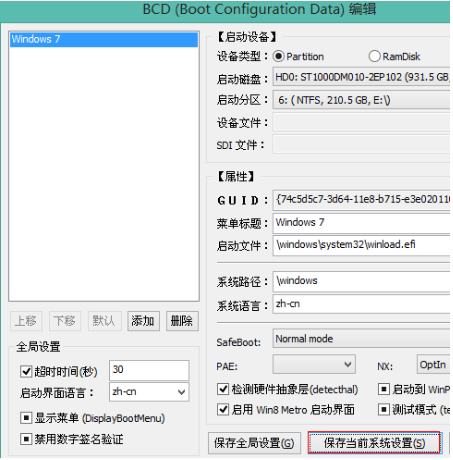Click the 菜单标题 Windows 7 text field
Viewport: 453px width, 460px height.
pos(362,223)
